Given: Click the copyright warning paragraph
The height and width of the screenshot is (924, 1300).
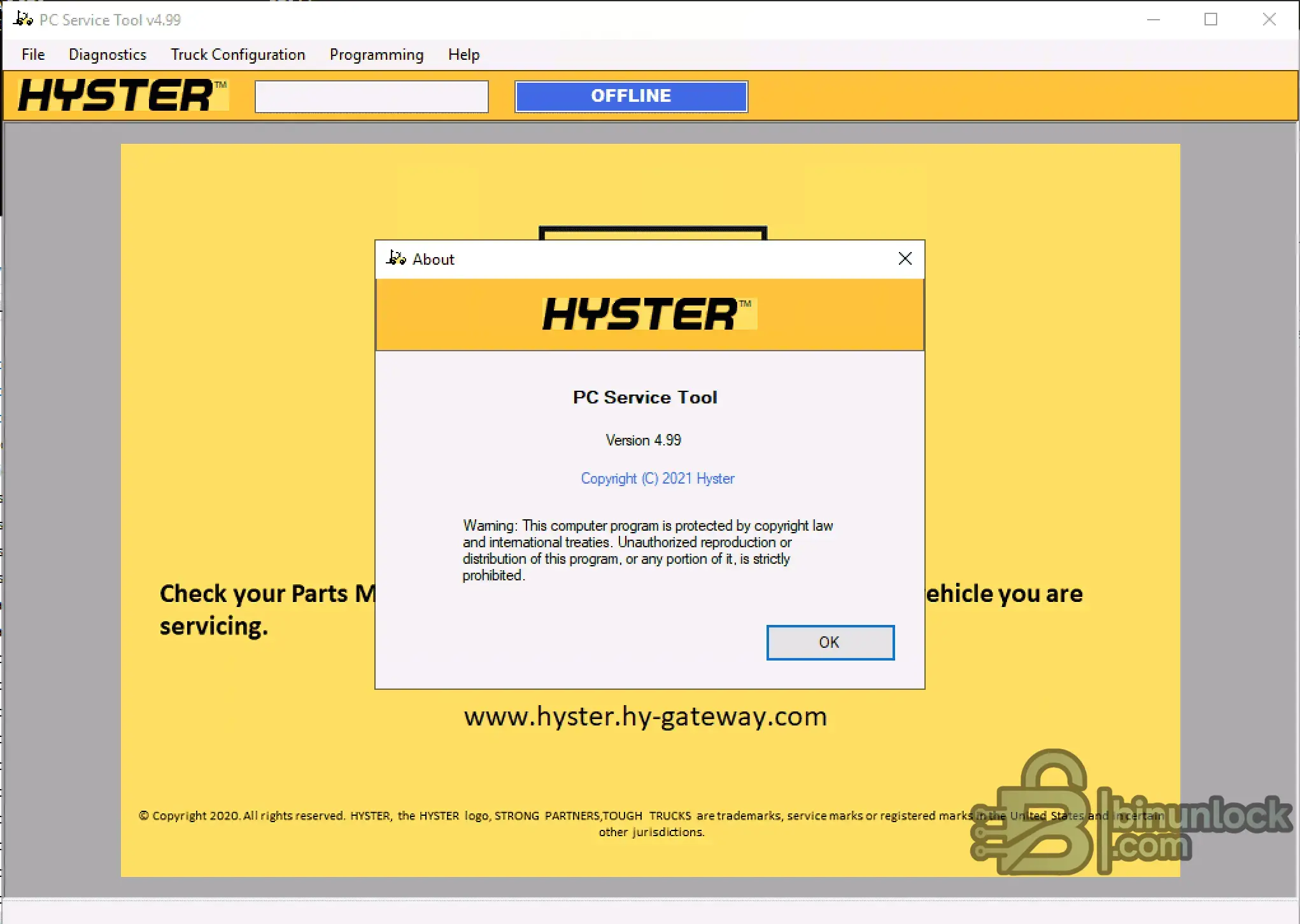Looking at the screenshot, I should click(x=647, y=550).
